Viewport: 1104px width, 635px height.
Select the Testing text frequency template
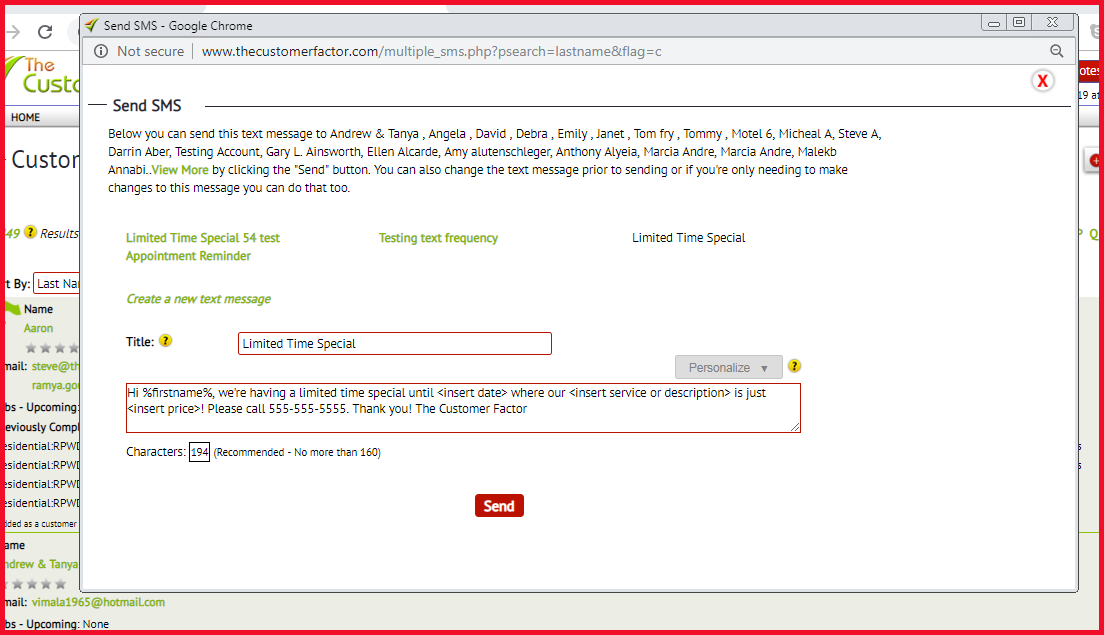438,238
